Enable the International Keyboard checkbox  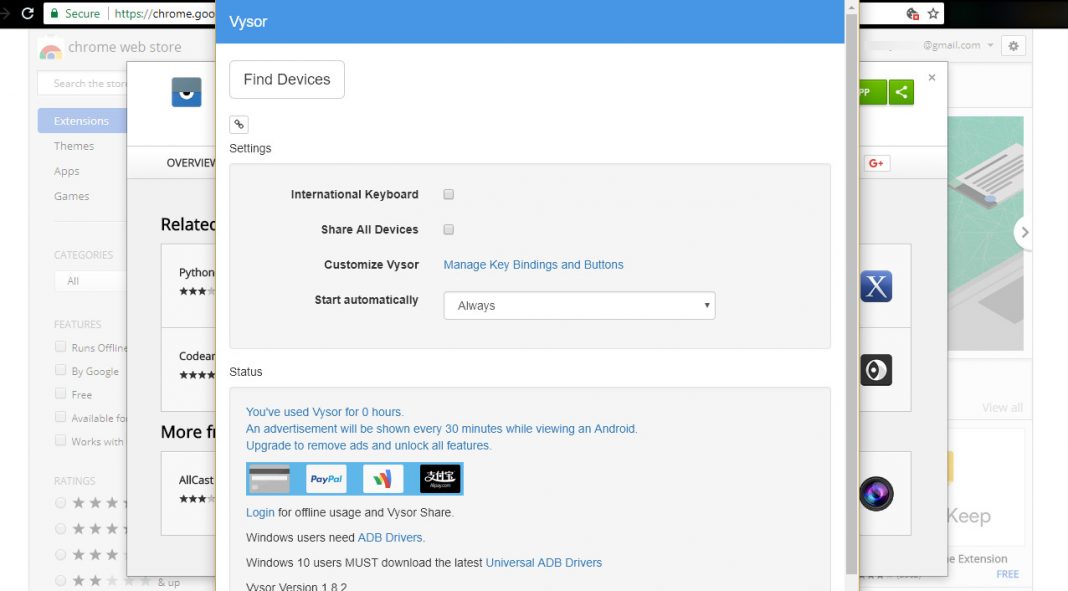[x=448, y=194]
